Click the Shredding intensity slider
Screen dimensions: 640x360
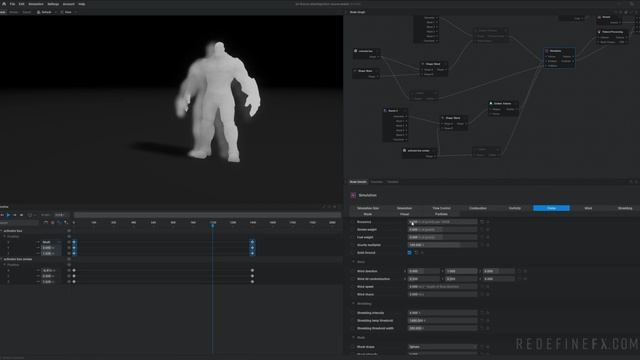click(442, 313)
